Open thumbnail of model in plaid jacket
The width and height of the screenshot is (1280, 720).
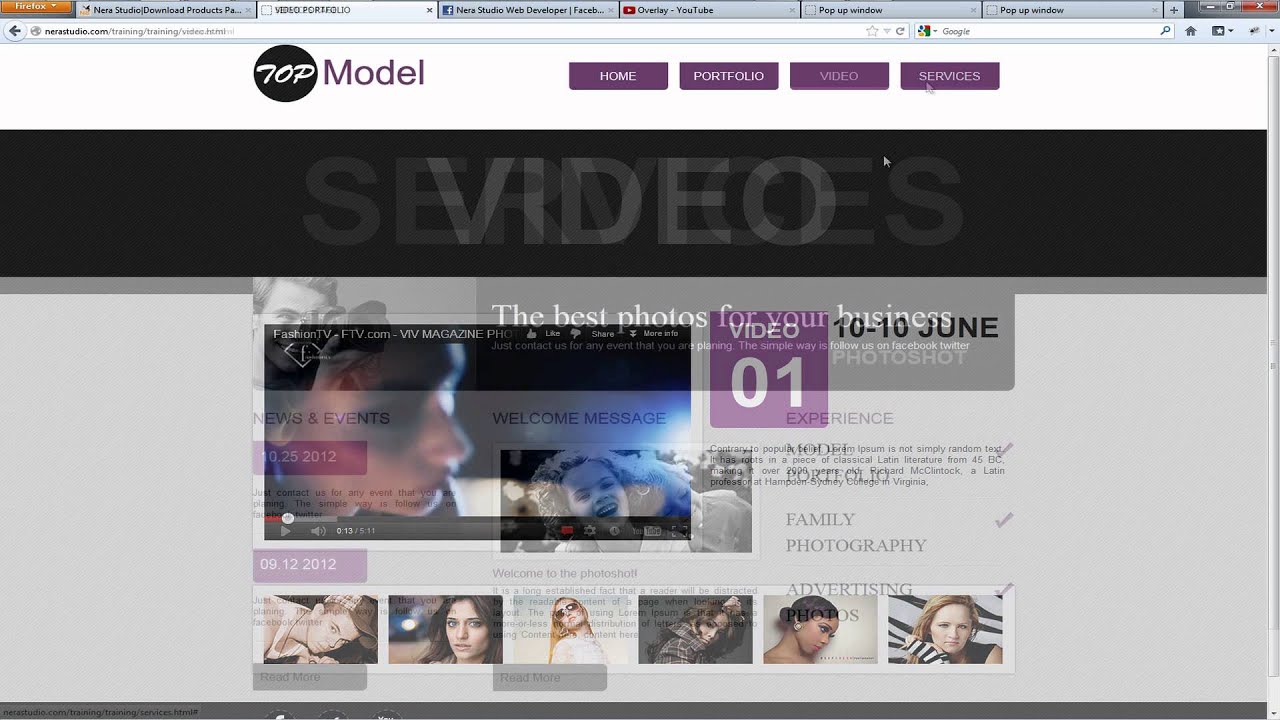tap(695, 630)
